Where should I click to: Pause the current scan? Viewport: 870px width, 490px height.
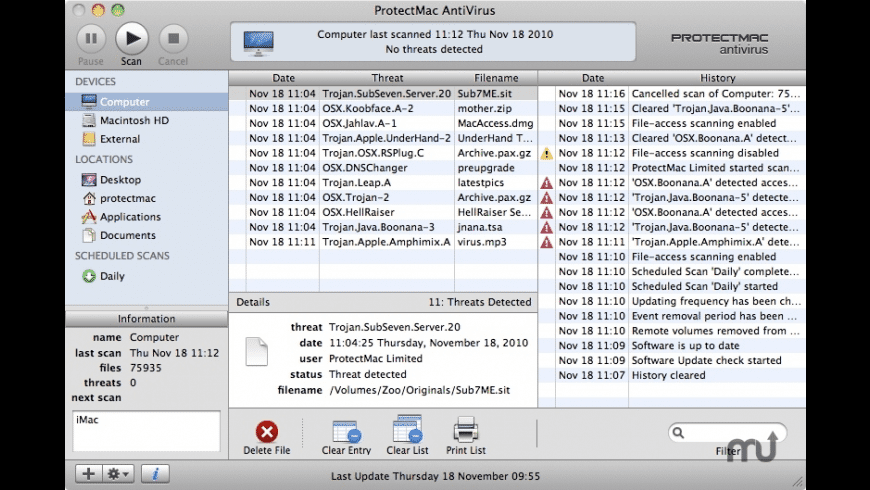pos(91,38)
